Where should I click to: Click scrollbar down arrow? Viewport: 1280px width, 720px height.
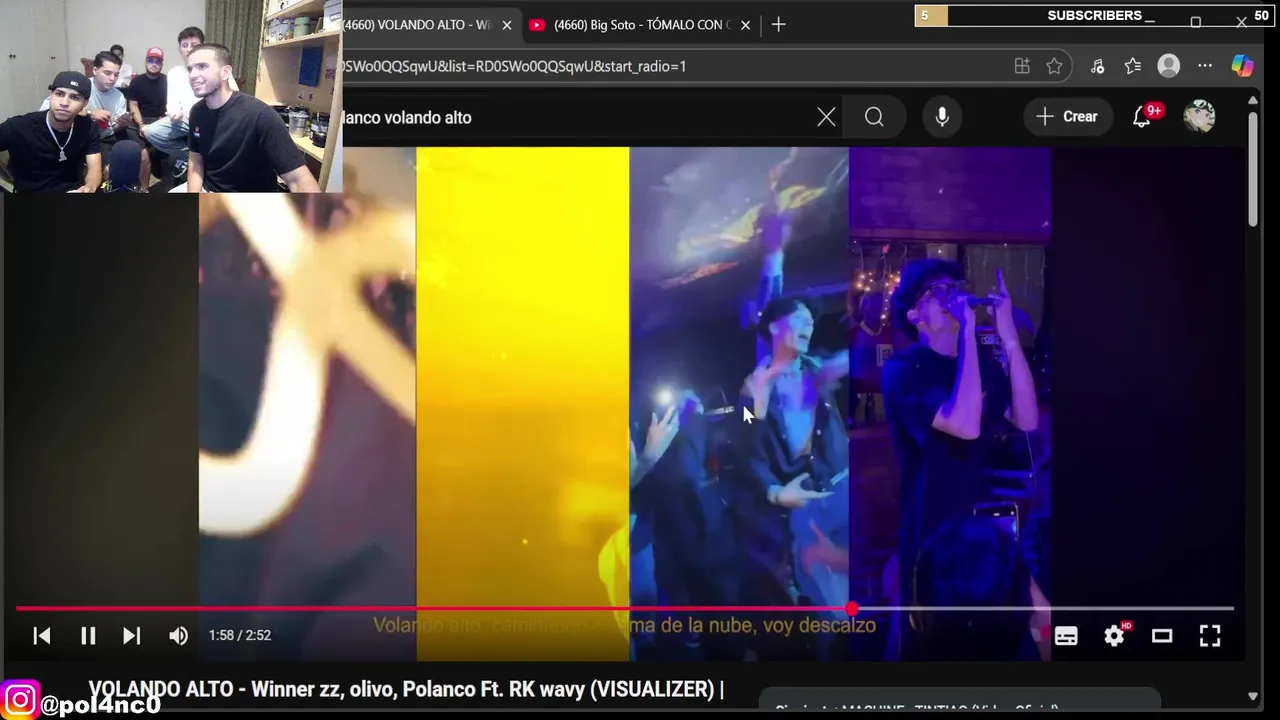click(x=1253, y=697)
